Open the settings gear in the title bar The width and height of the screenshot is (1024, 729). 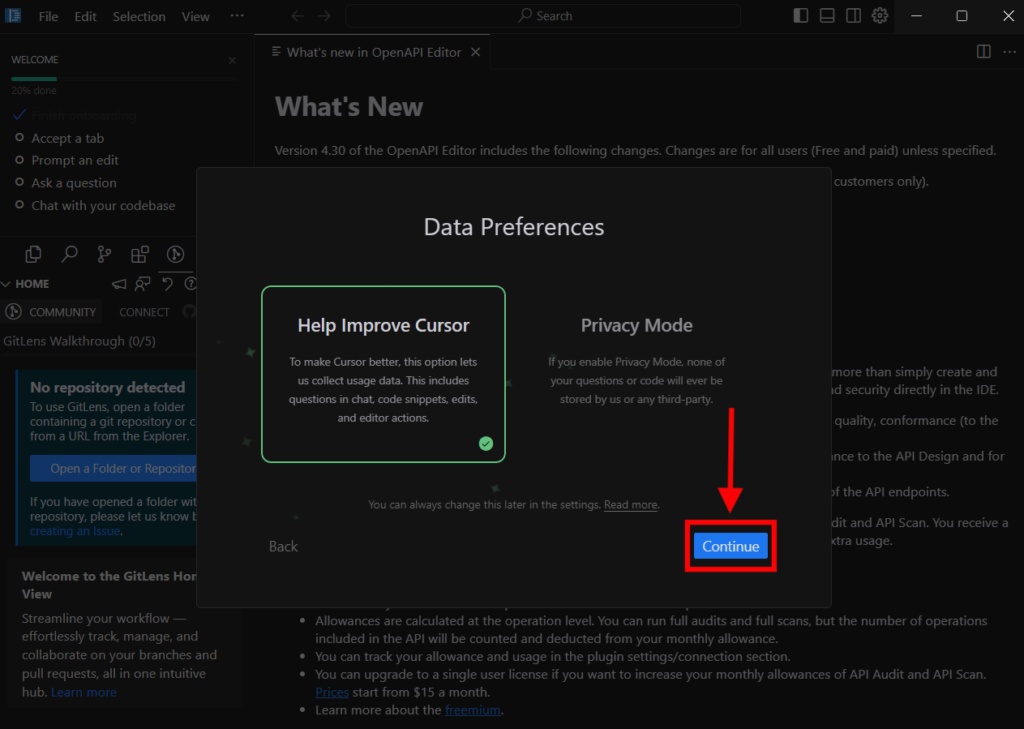880,16
